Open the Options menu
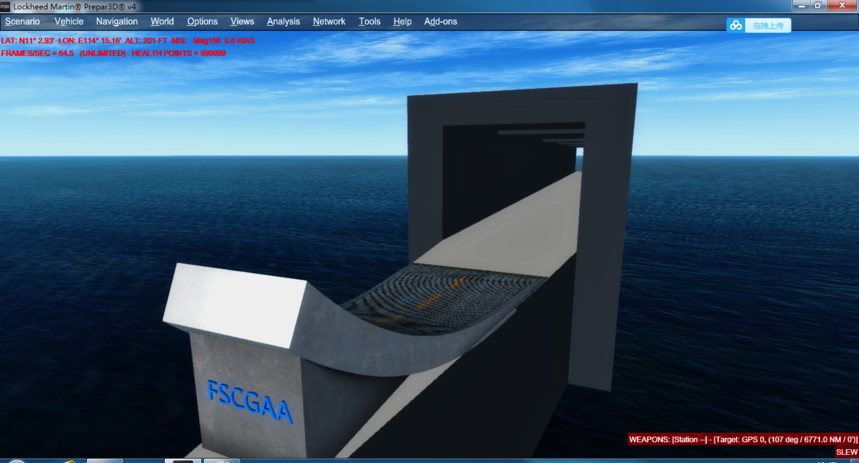Image resolution: width=859 pixels, height=463 pixels. pos(202,21)
